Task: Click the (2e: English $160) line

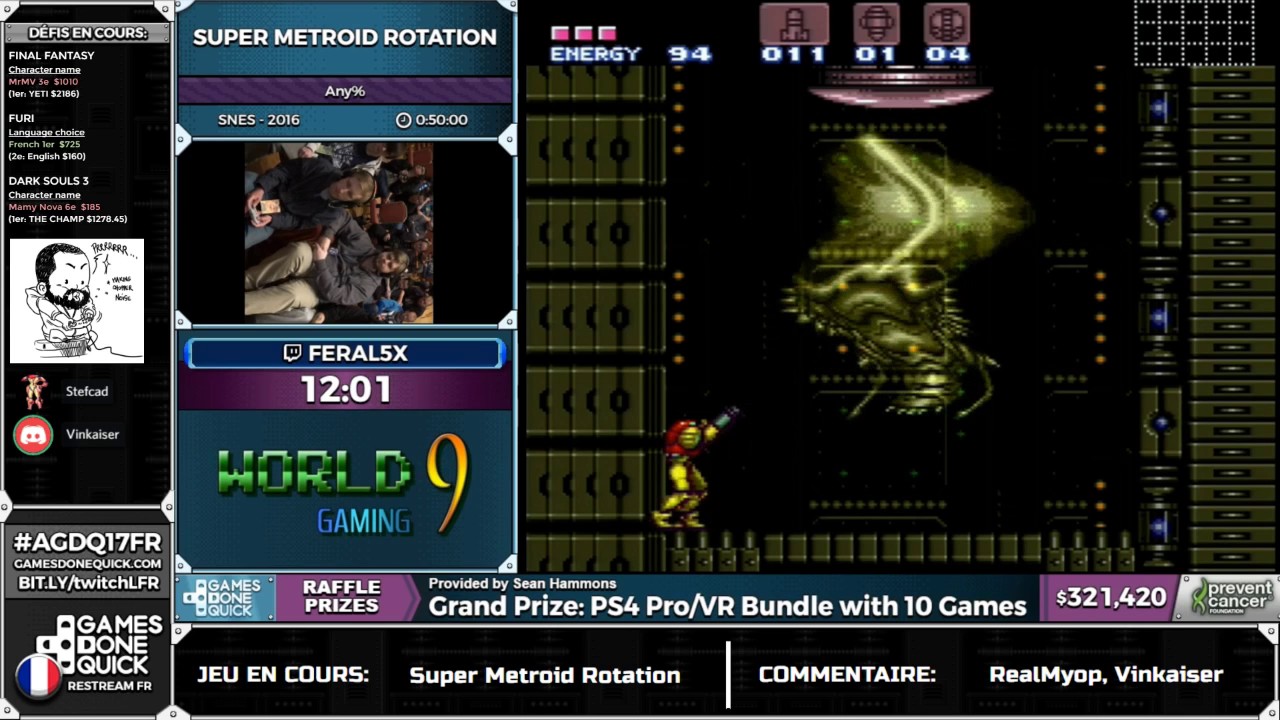Action: 47,156
